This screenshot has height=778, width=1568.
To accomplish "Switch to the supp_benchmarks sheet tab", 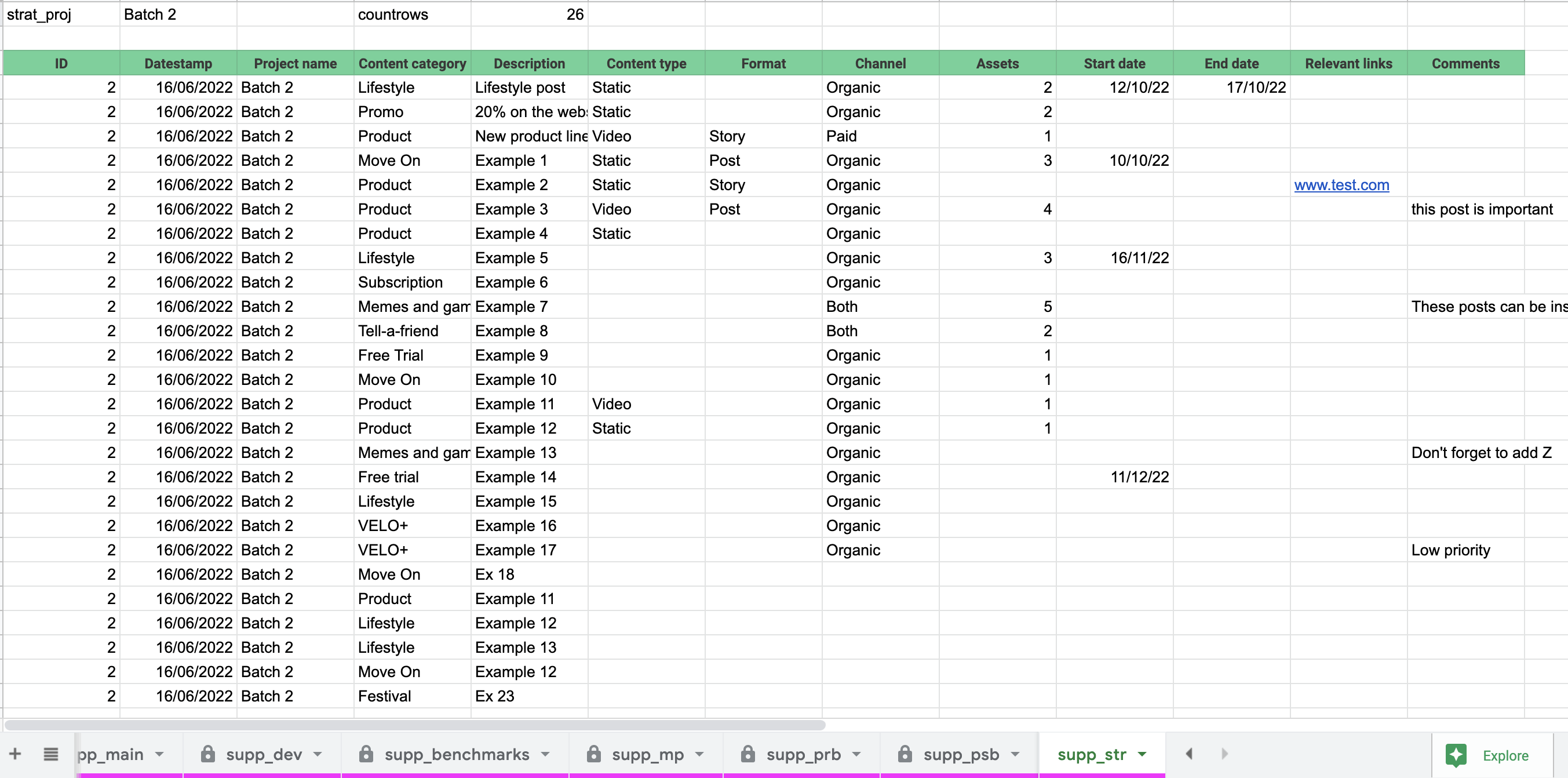I will click(455, 754).
